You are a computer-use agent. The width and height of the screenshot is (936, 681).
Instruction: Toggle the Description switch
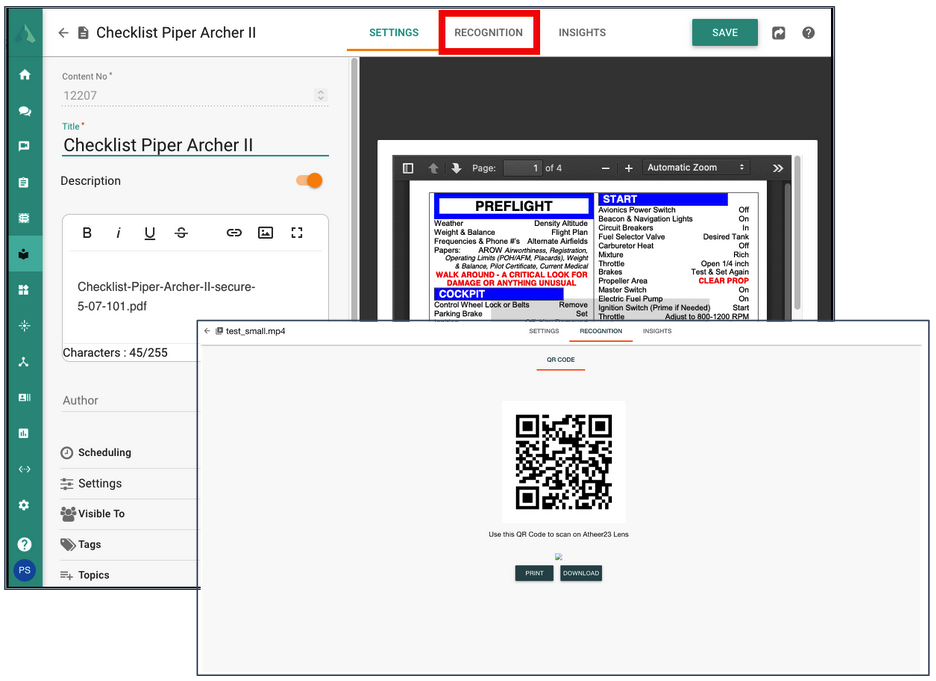(x=309, y=180)
